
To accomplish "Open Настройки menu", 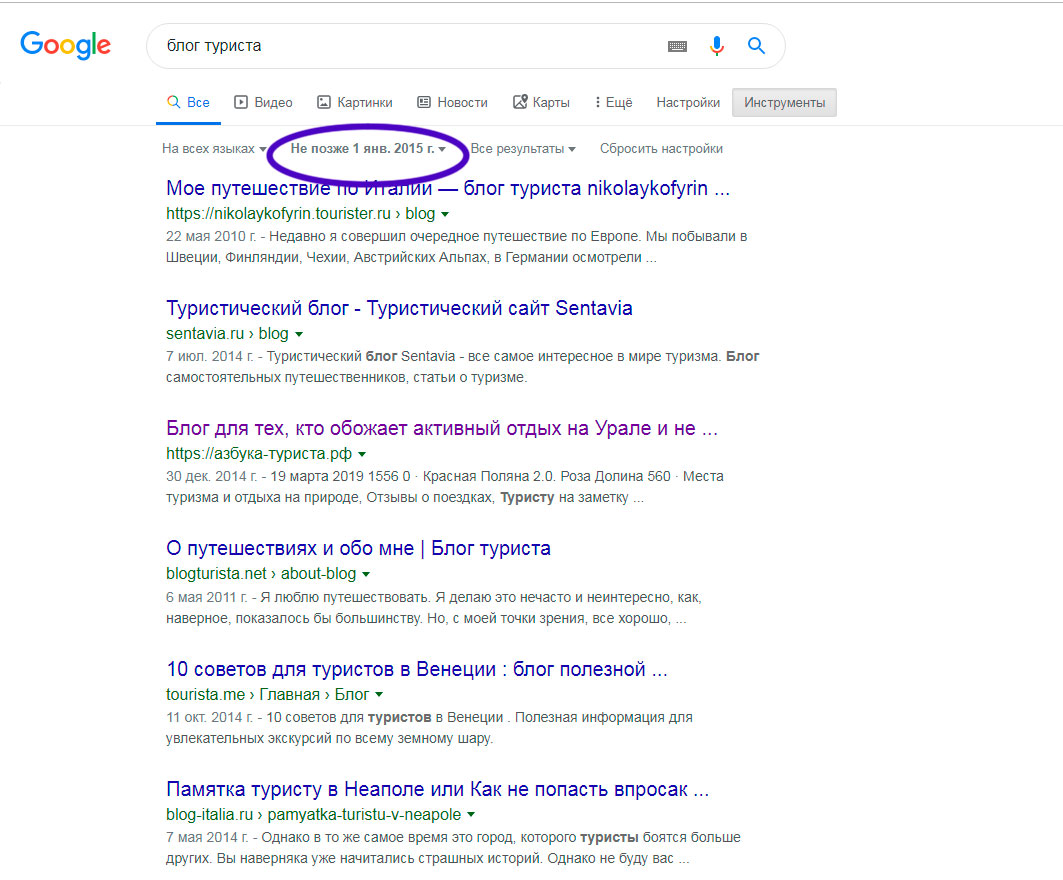I will (x=688, y=102).
